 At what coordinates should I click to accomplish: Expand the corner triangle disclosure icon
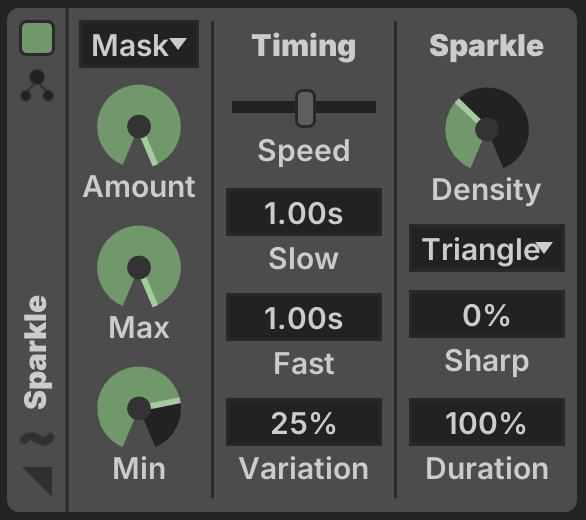click(x=38, y=481)
